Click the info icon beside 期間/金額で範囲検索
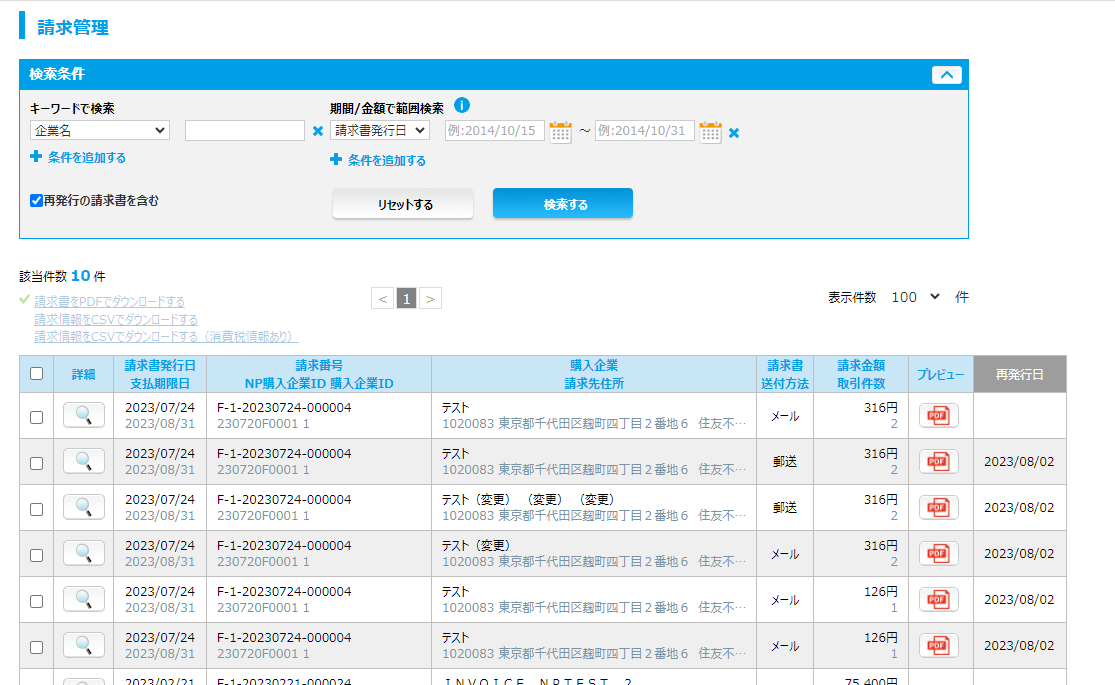1115x685 pixels. (x=462, y=105)
